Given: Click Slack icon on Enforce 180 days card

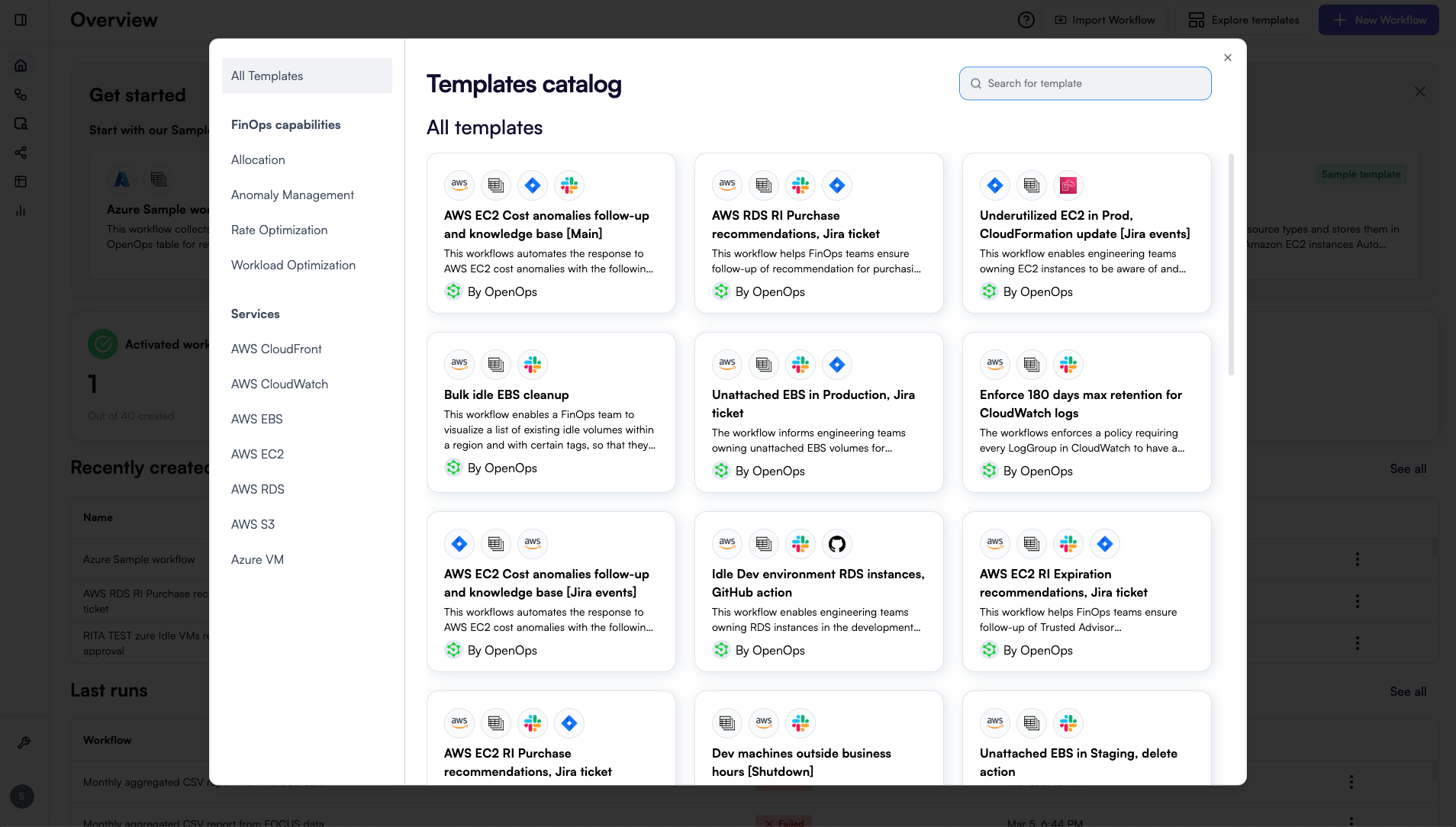Looking at the screenshot, I should 1068,365.
